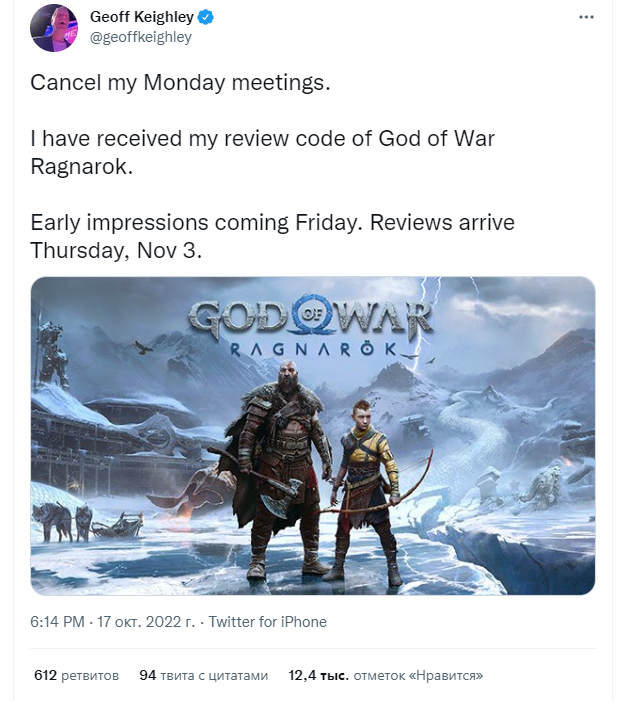The height and width of the screenshot is (701, 628).
Task: Click the blue verified badge
Action: (206, 17)
